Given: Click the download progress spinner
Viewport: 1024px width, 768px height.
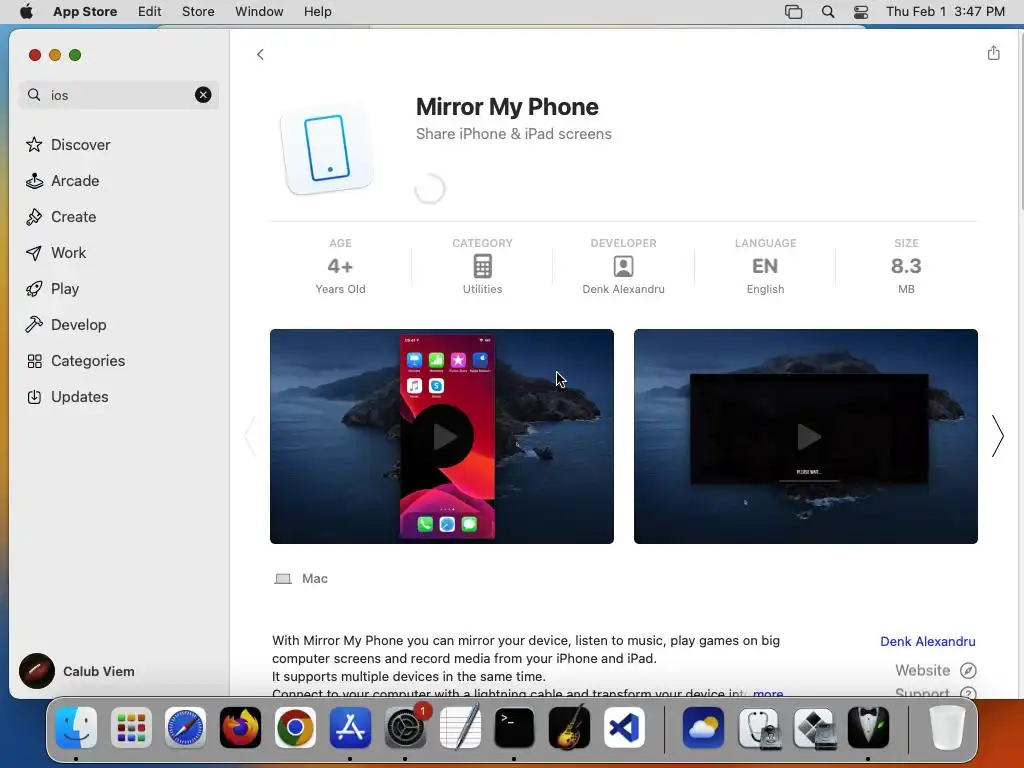Looking at the screenshot, I should click(430, 189).
